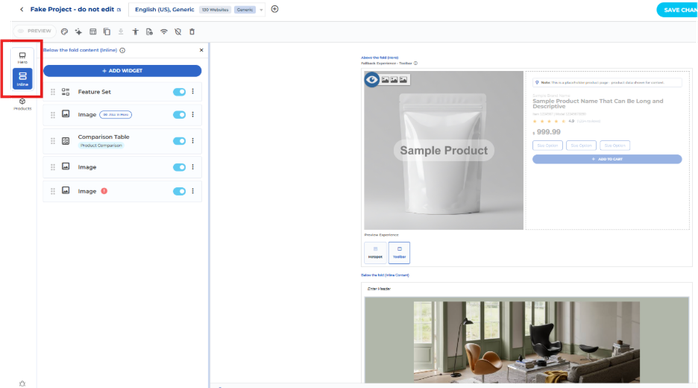Go back using the arrow beside Fake Project
This screenshot has height=388, width=698.
[21, 9]
